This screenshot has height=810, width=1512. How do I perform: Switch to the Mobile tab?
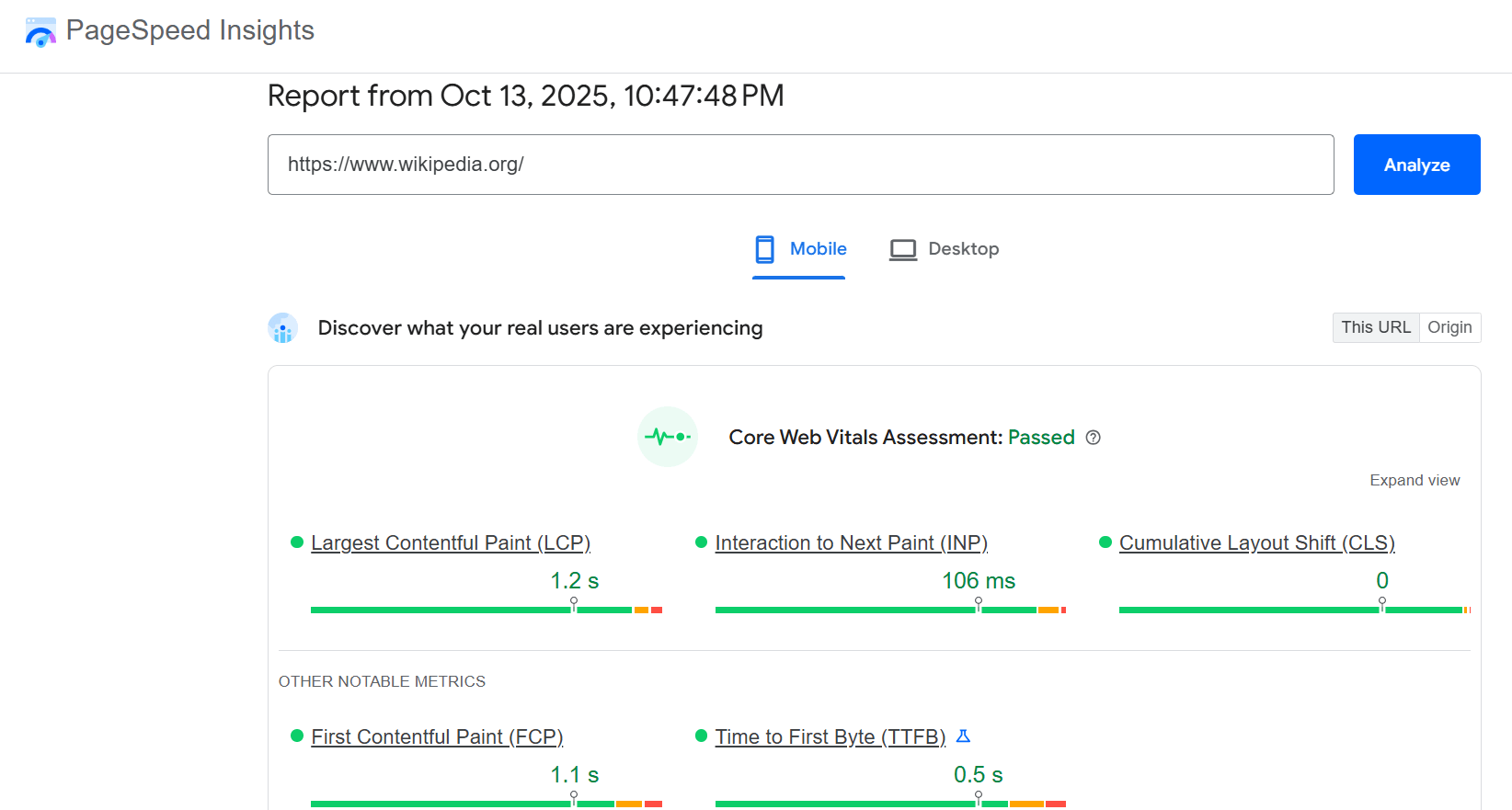click(799, 249)
